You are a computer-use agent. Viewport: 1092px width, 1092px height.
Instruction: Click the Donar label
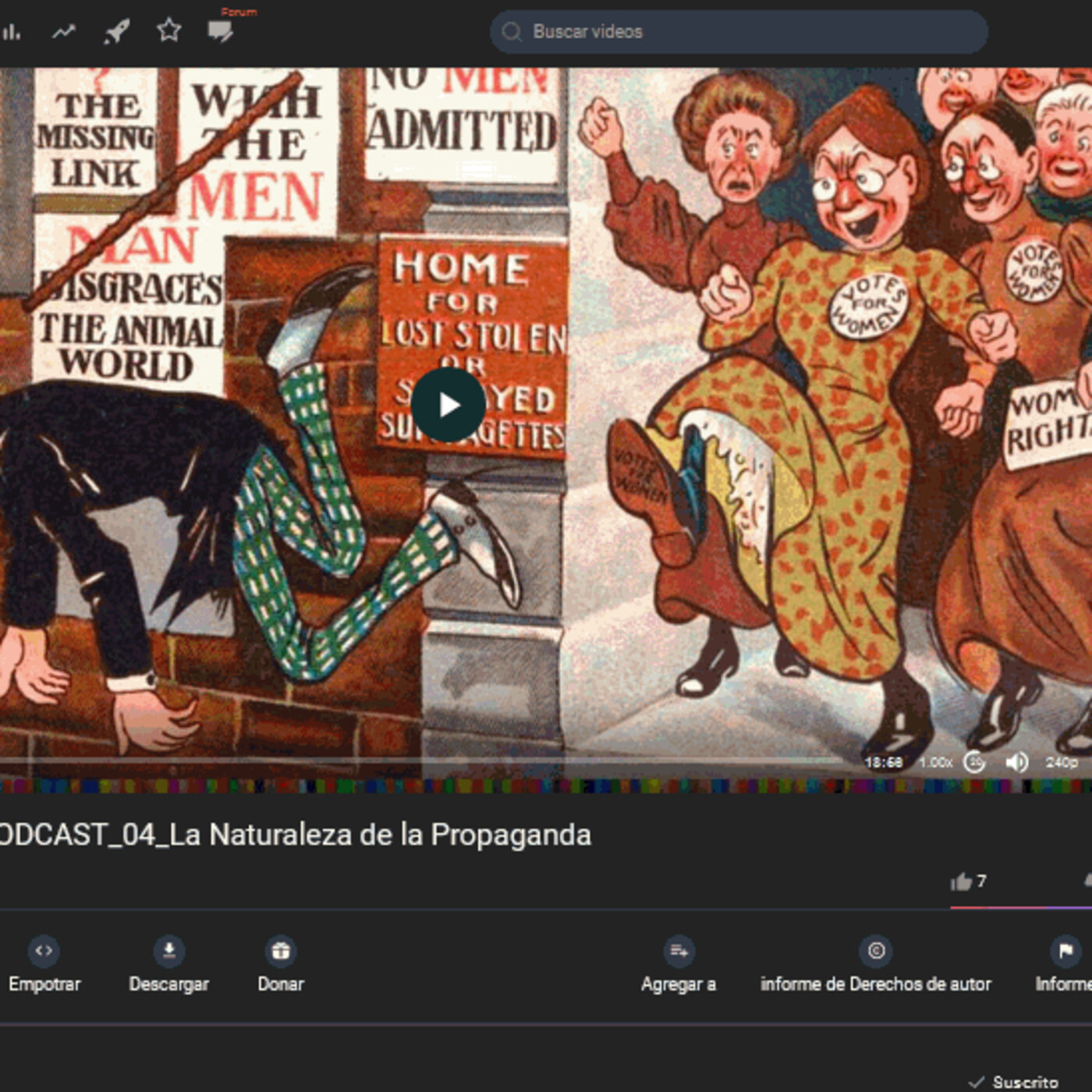(x=281, y=984)
